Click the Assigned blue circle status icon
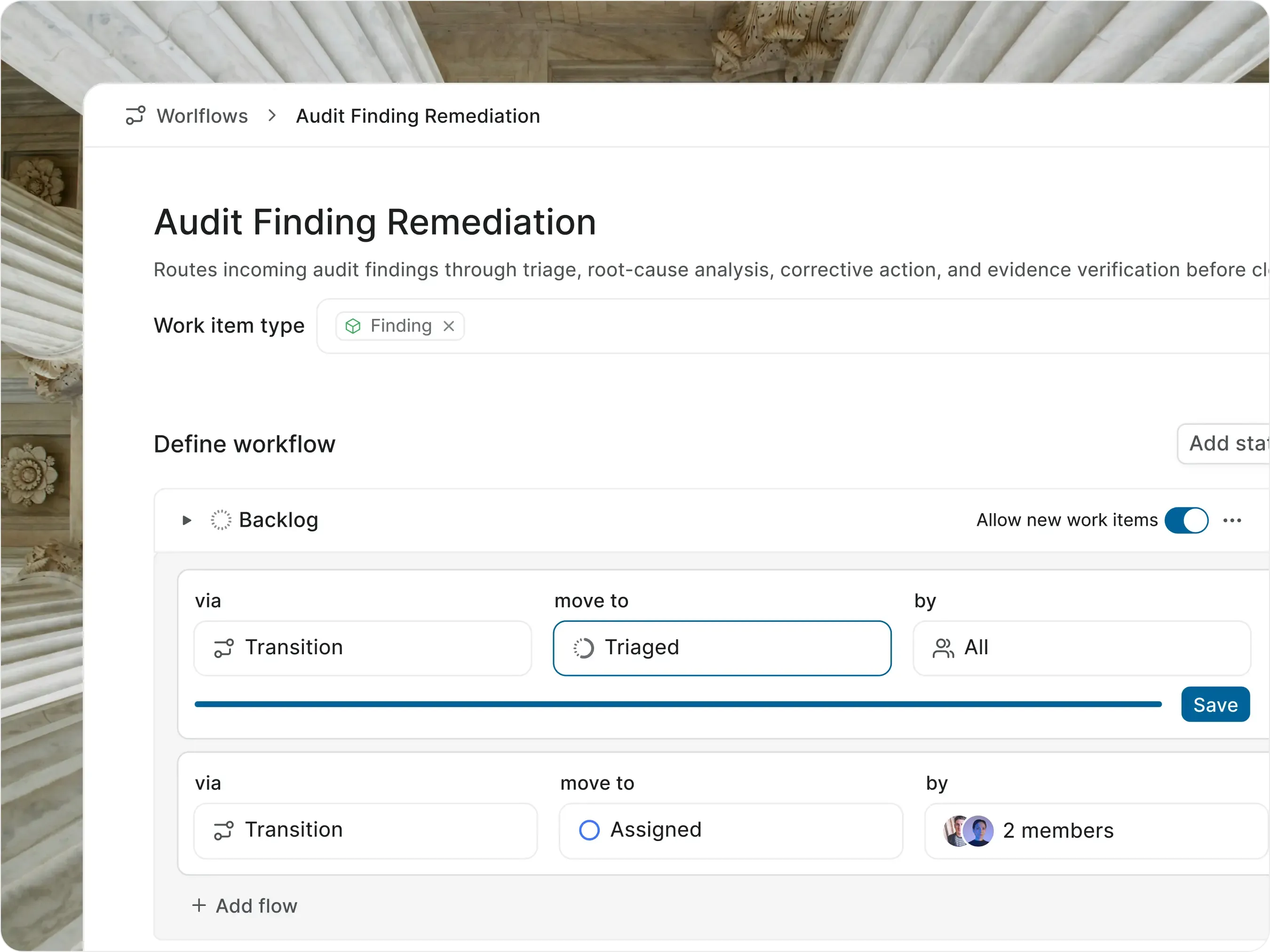The image size is (1270, 952). point(590,830)
